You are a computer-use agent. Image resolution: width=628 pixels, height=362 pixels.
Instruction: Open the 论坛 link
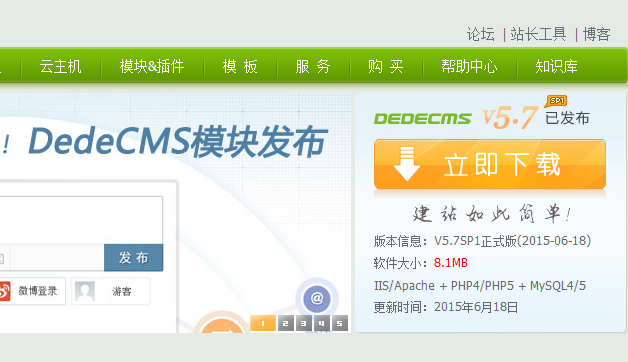(480, 34)
